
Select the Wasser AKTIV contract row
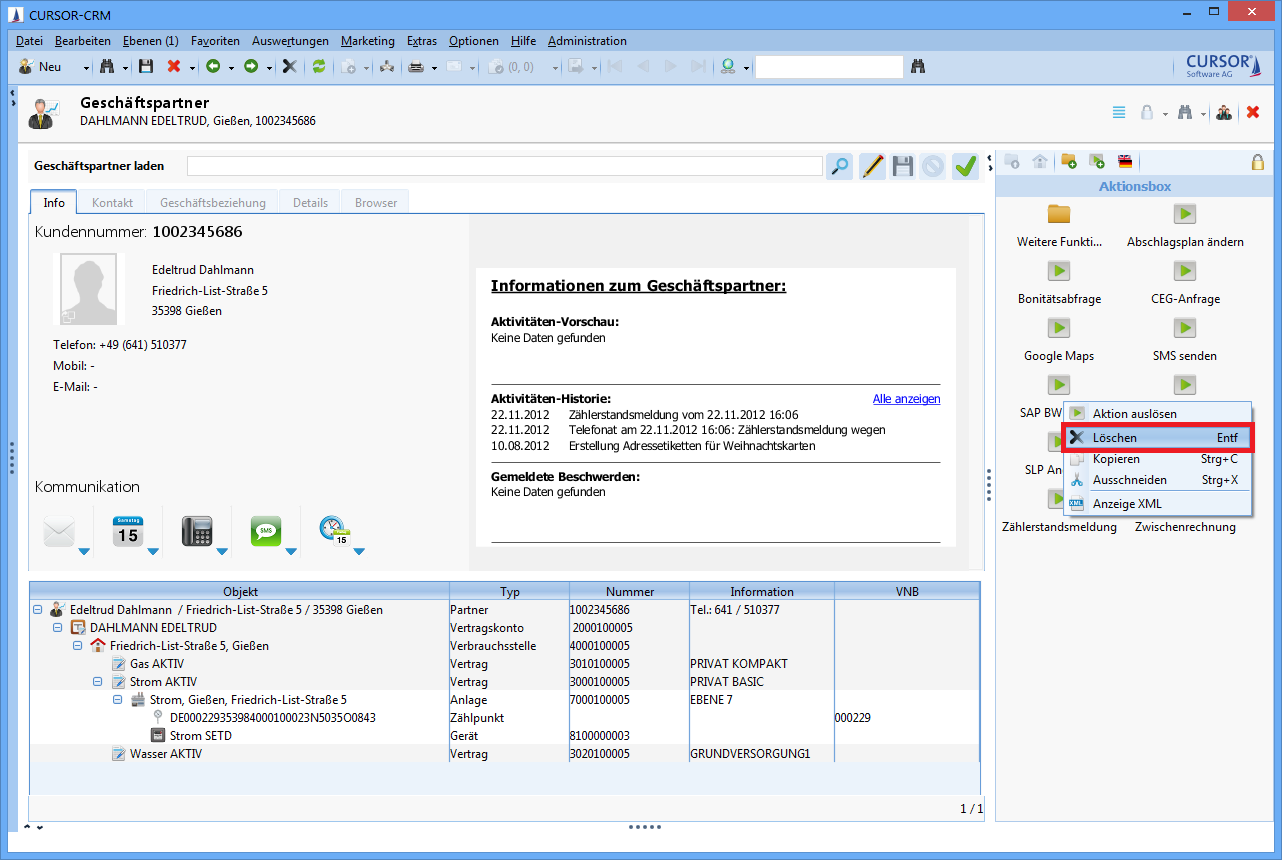point(165,754)
